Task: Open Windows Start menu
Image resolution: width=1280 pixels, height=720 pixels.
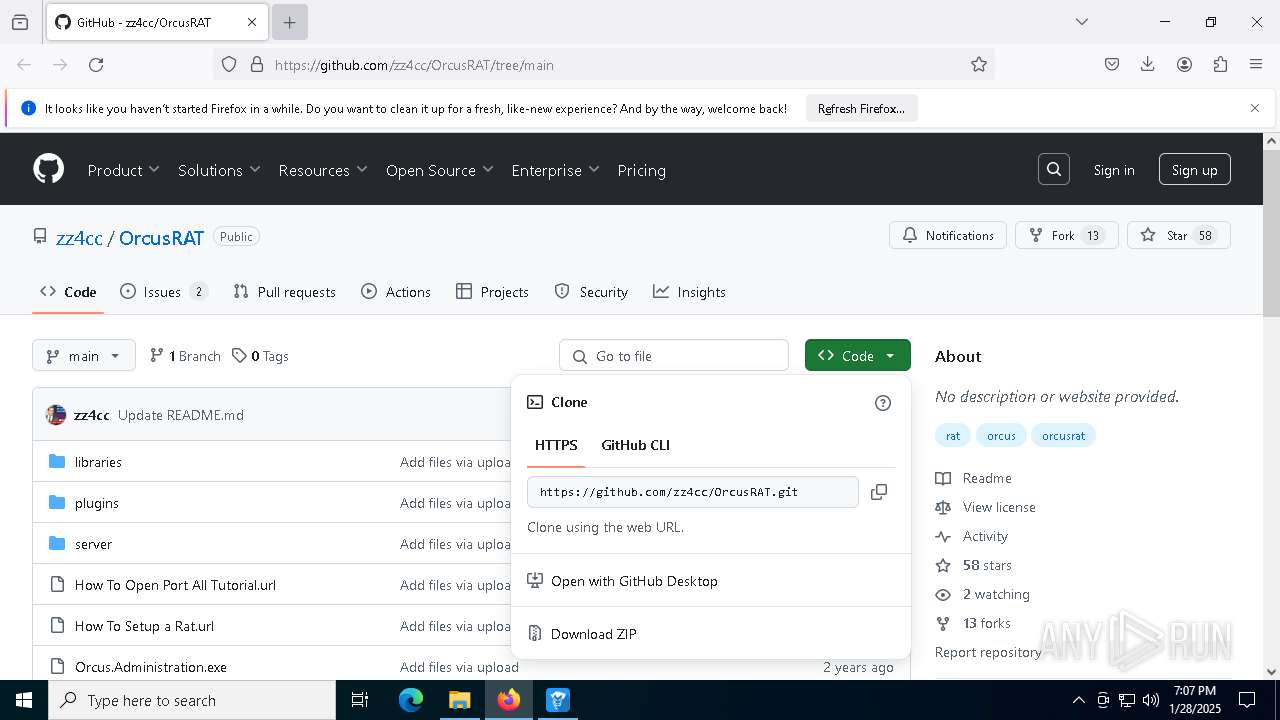Action: [x=24, y=700]
